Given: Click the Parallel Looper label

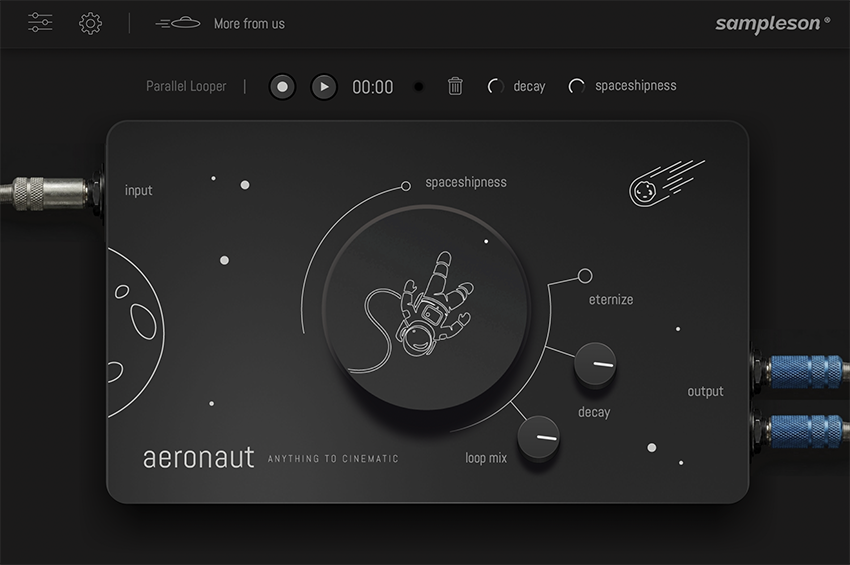Looking at the screenshot, I should (186, 86).
